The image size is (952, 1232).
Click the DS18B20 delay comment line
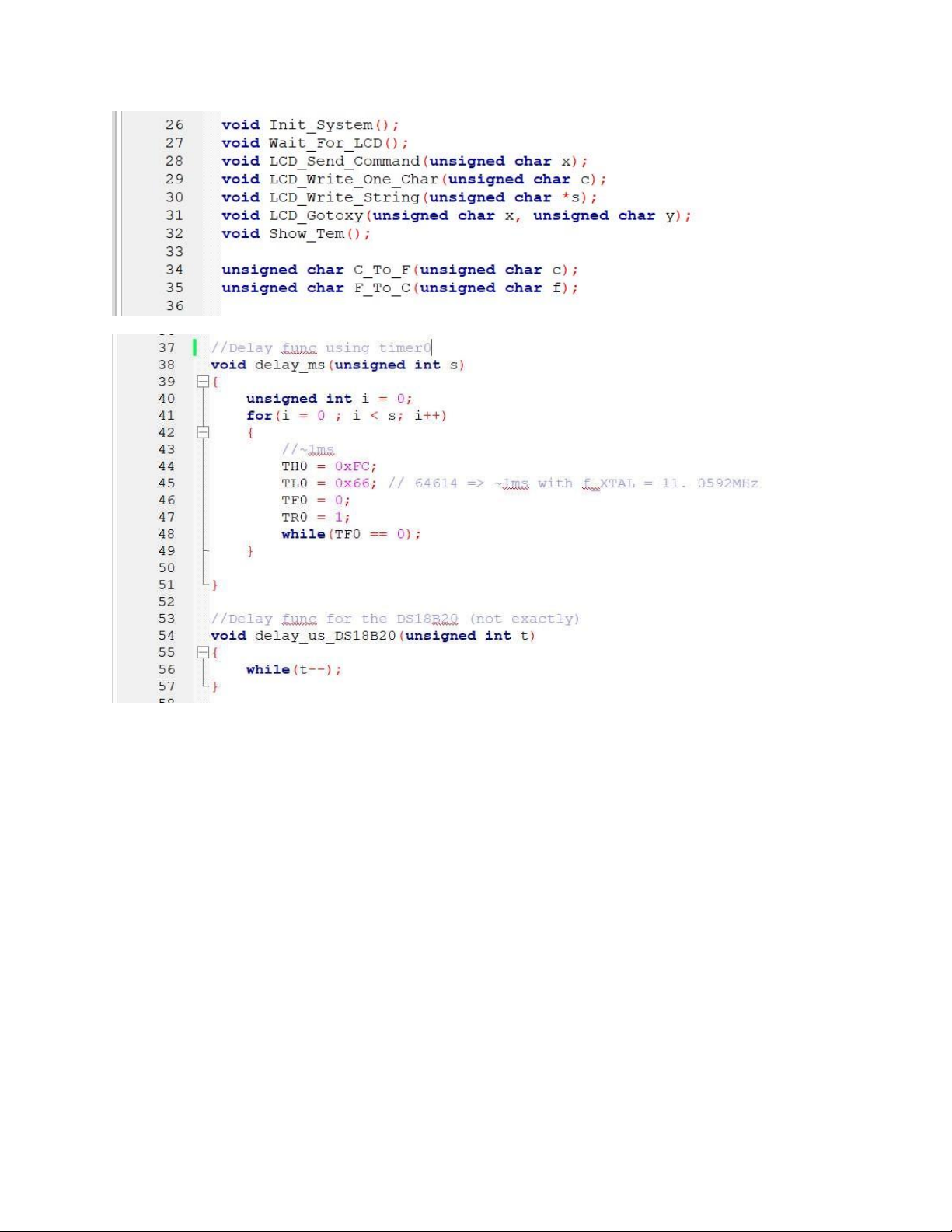[x=396, y=619]
